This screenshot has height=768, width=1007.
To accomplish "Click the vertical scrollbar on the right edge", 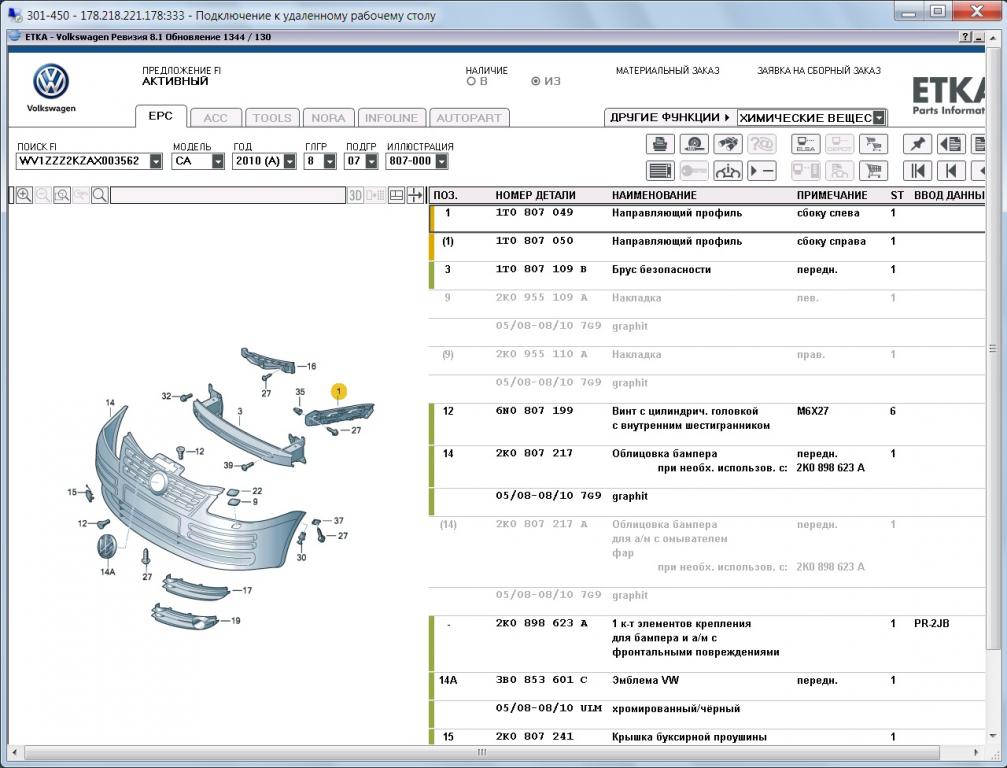I will [993, 349].
